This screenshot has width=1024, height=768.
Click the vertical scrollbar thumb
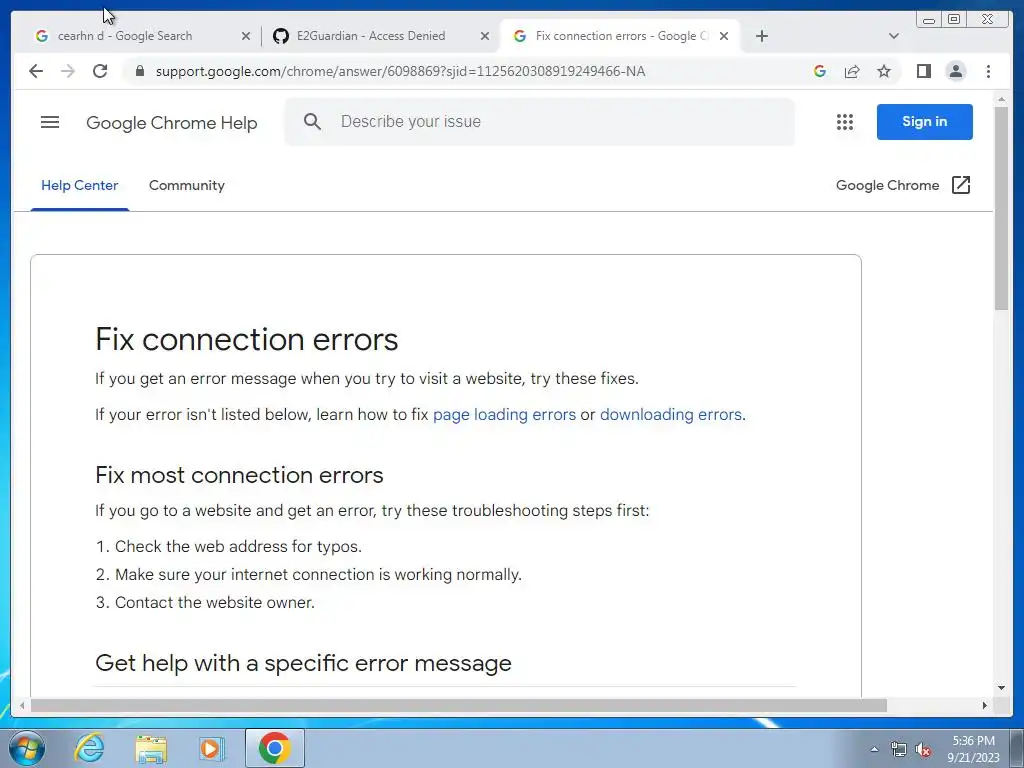(1001, 208)
